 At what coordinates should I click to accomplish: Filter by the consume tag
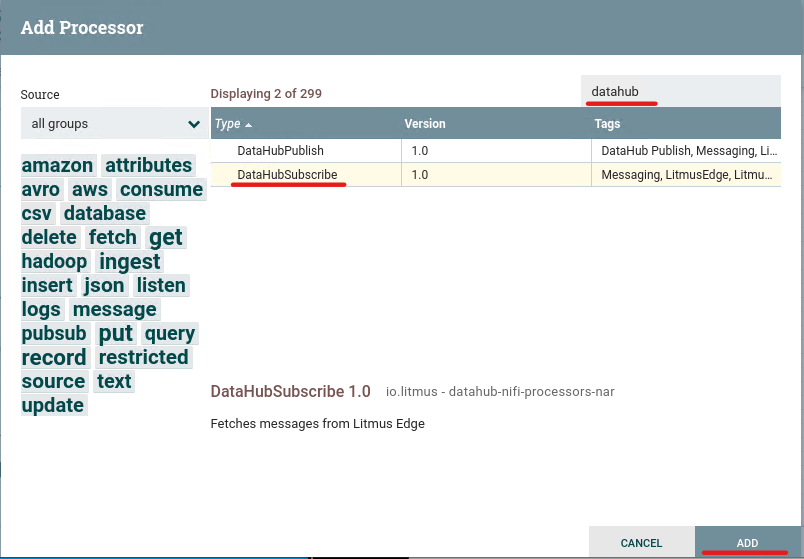coord(162,189)
